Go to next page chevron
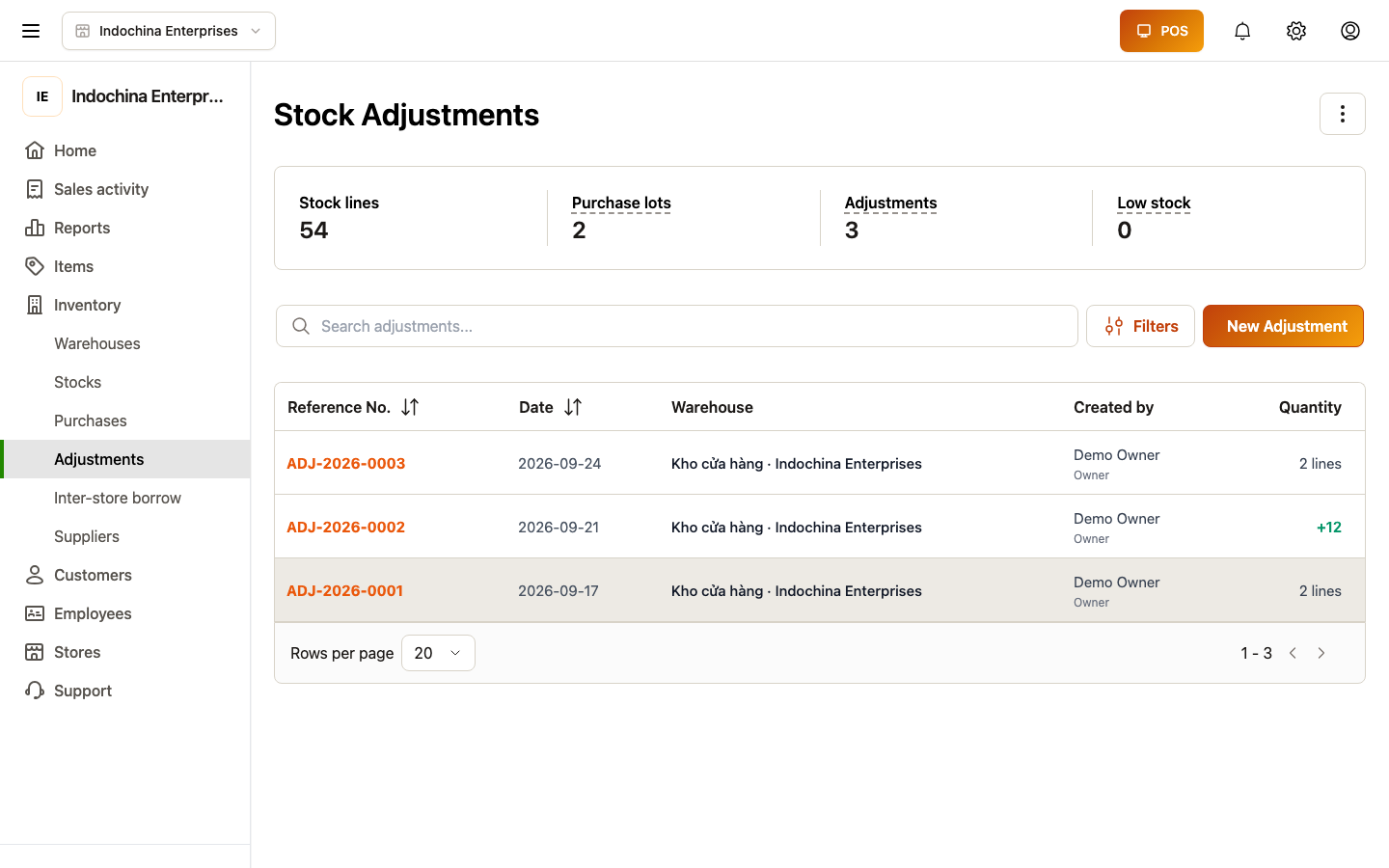1389x868 pixels. click(1321, 653)
